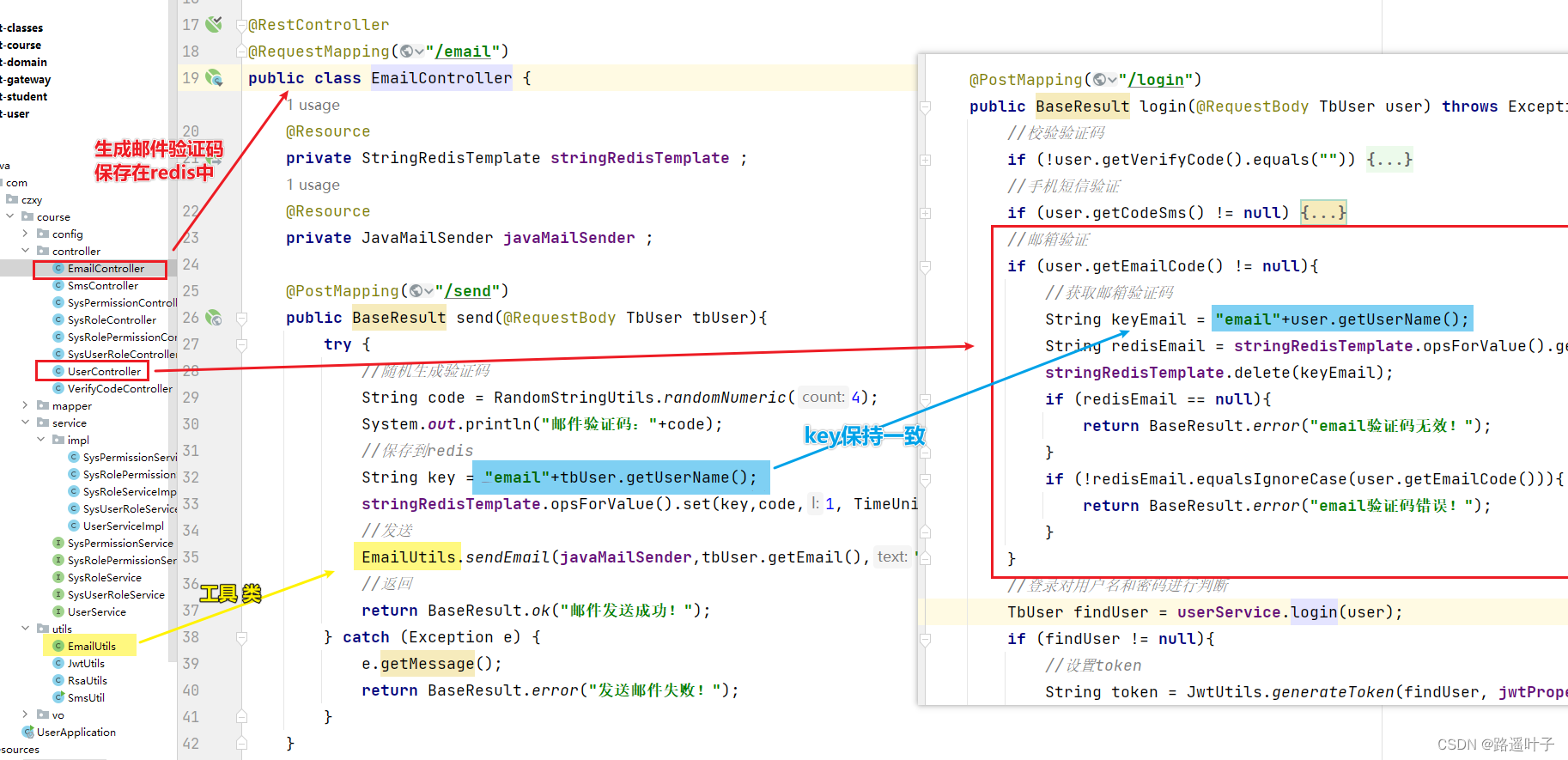The image size is (1568, 760).
Task: Toggle code folding for the send method
Action: point(242,319)
